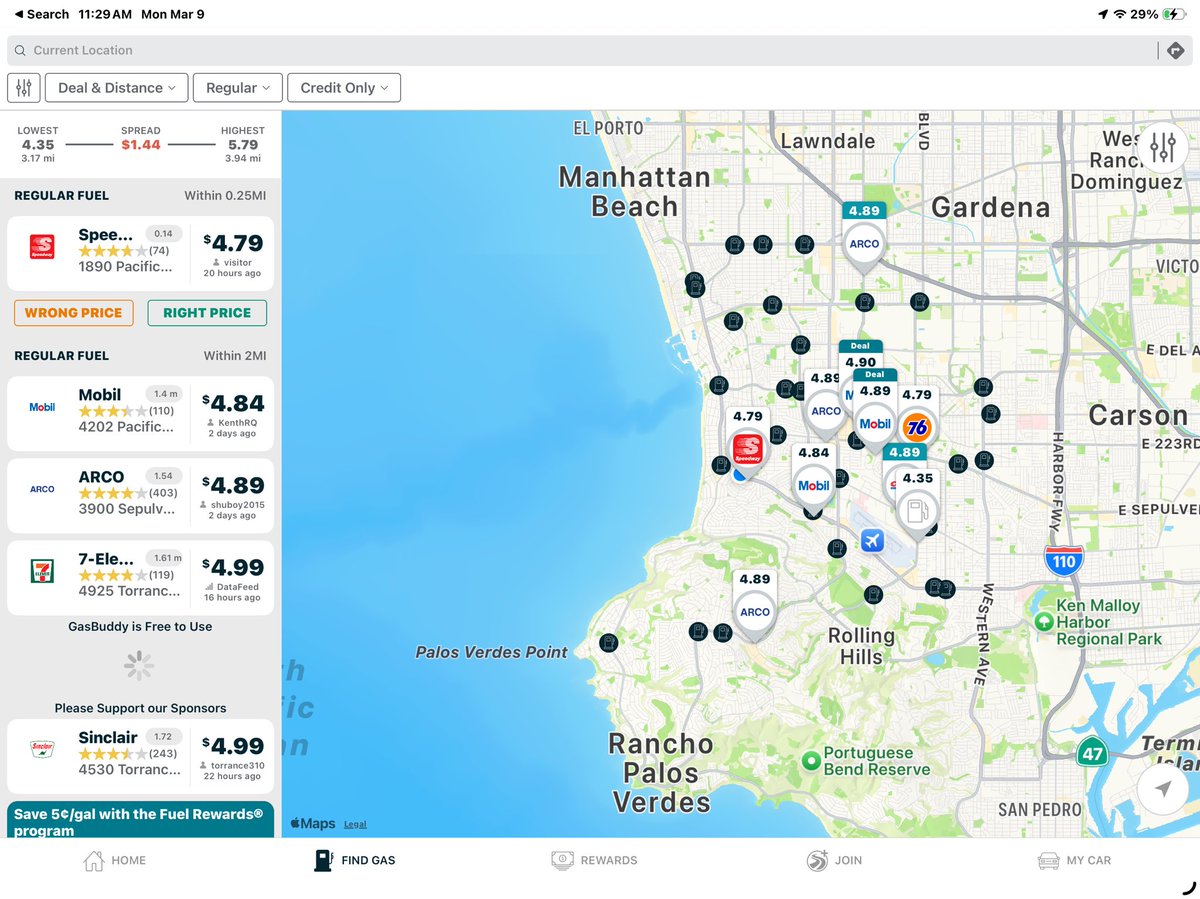Tap the Highway 47 shield
The height and width of the screenshot is (899, 1200).
(1092, 752)
